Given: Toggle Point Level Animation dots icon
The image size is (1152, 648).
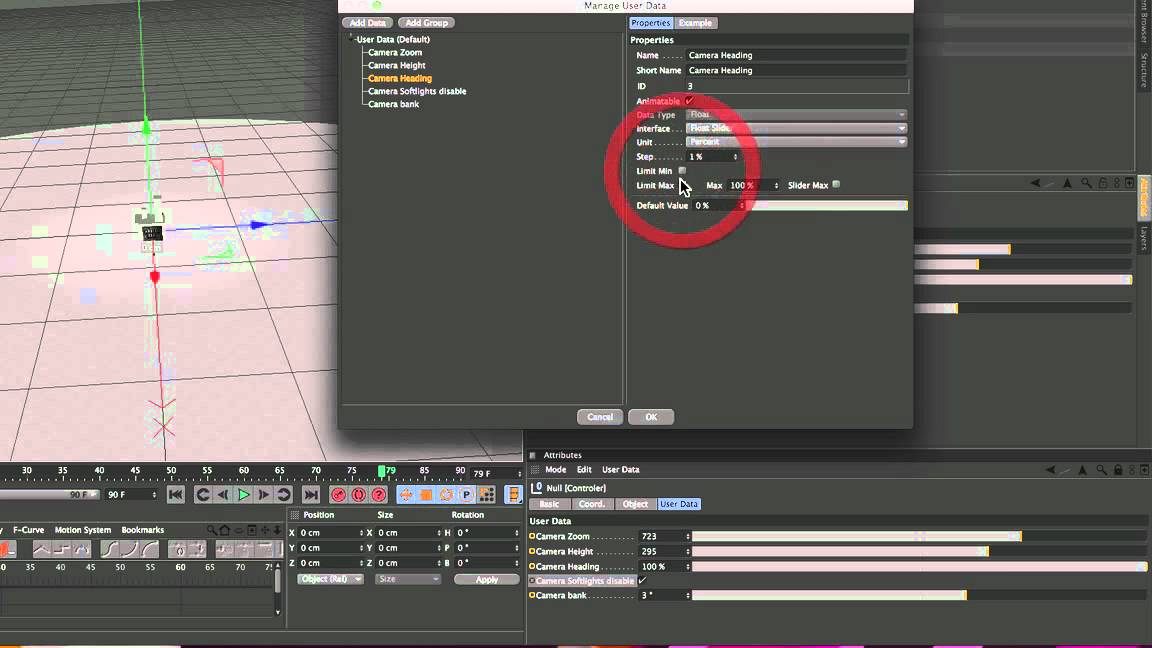Looking at the screenshot, I should 486,495.
